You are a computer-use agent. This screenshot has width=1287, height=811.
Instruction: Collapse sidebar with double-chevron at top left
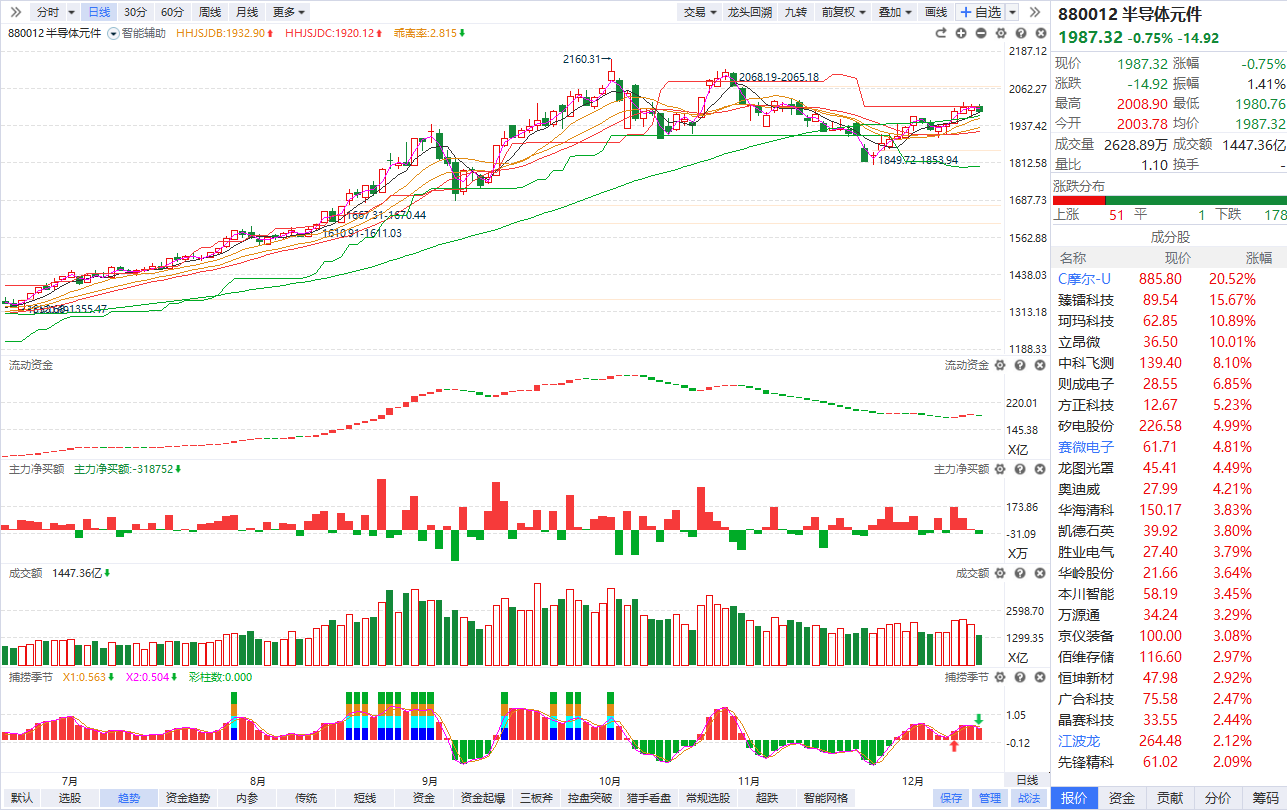tap(16, 12)
